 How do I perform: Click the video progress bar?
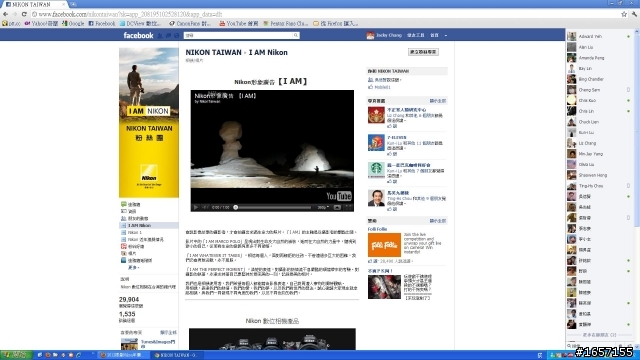point(273,207)
